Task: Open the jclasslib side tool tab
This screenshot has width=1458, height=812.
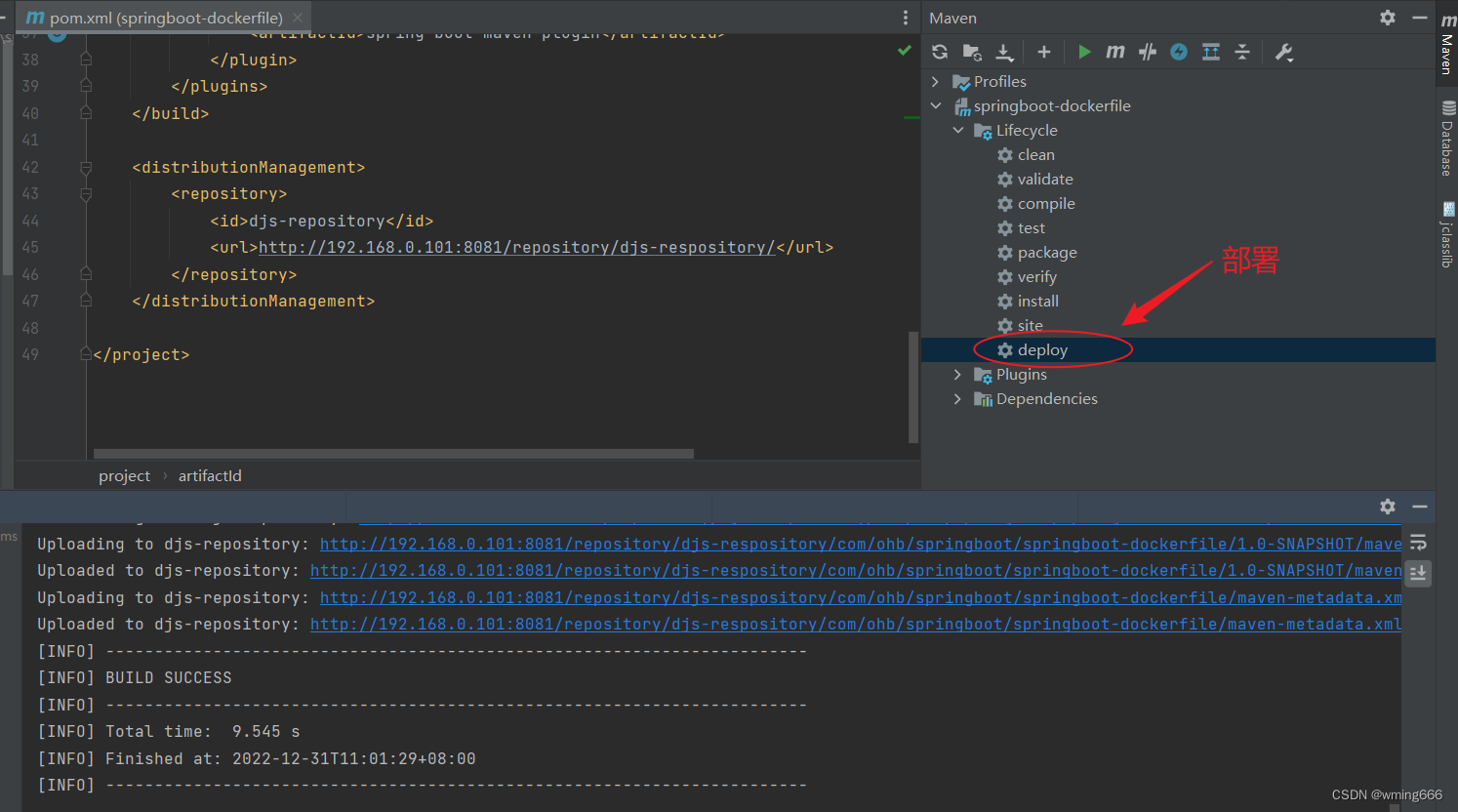Action: (1447, 234)
